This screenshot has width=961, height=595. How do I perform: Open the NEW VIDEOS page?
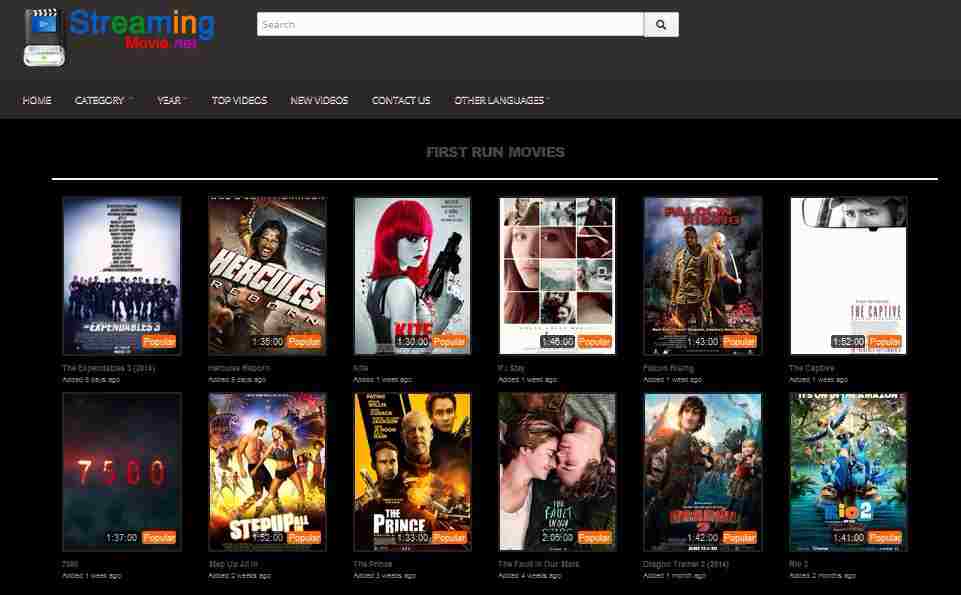coord(319,100)
